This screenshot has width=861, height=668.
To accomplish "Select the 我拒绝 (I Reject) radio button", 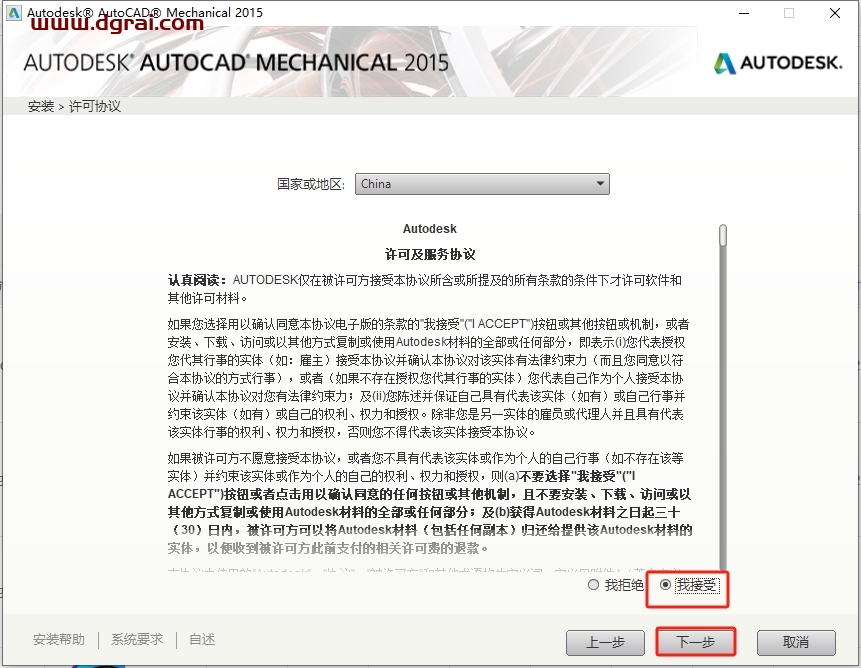I will click(593, 585).
